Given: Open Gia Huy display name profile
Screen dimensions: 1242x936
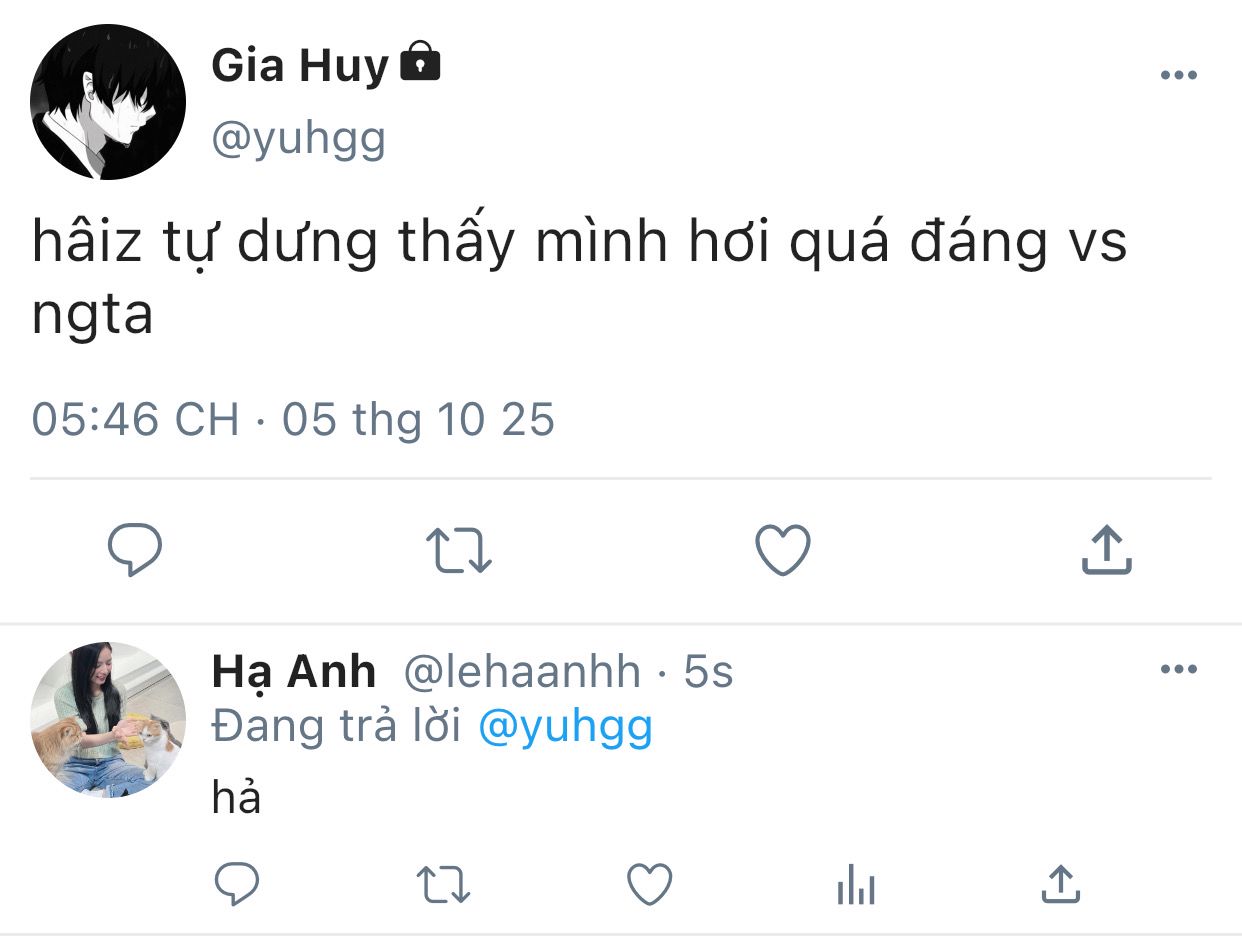Looking at the screenshot, I should coord(299,67).
